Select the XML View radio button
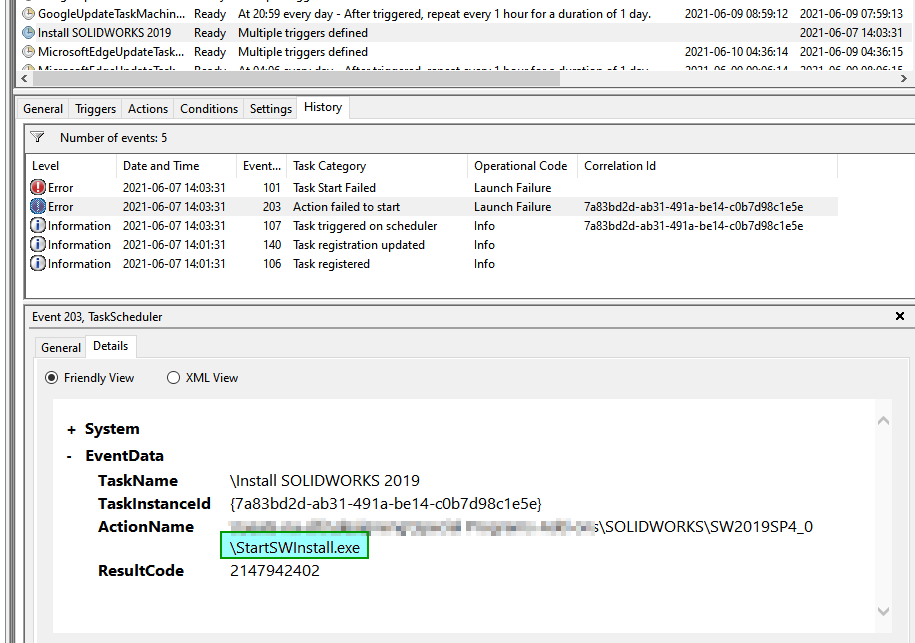Image resolution: width=915 pixels, height=643 pixels. [173, 378]
